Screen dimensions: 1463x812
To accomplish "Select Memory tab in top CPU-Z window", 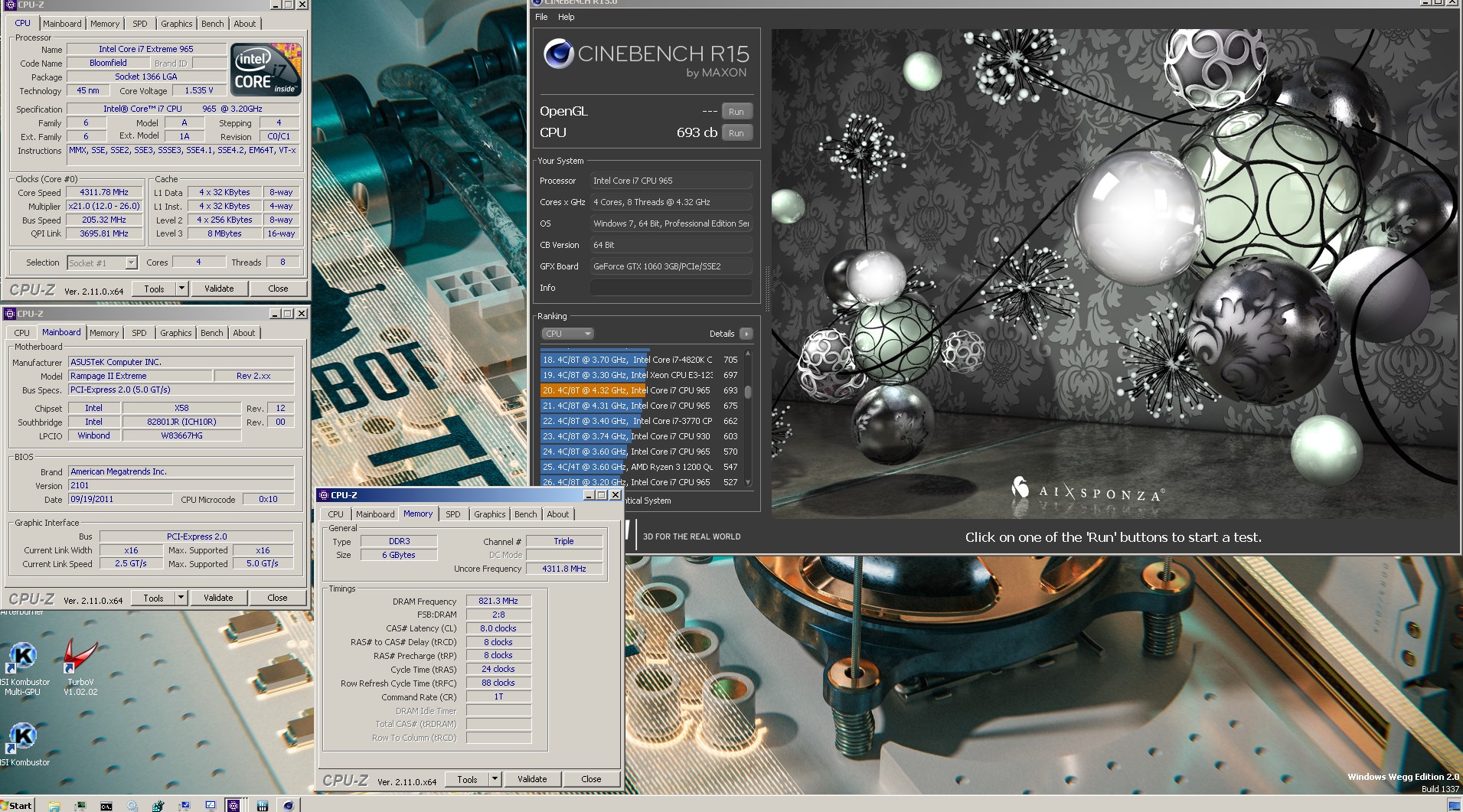I will [105, 24].
